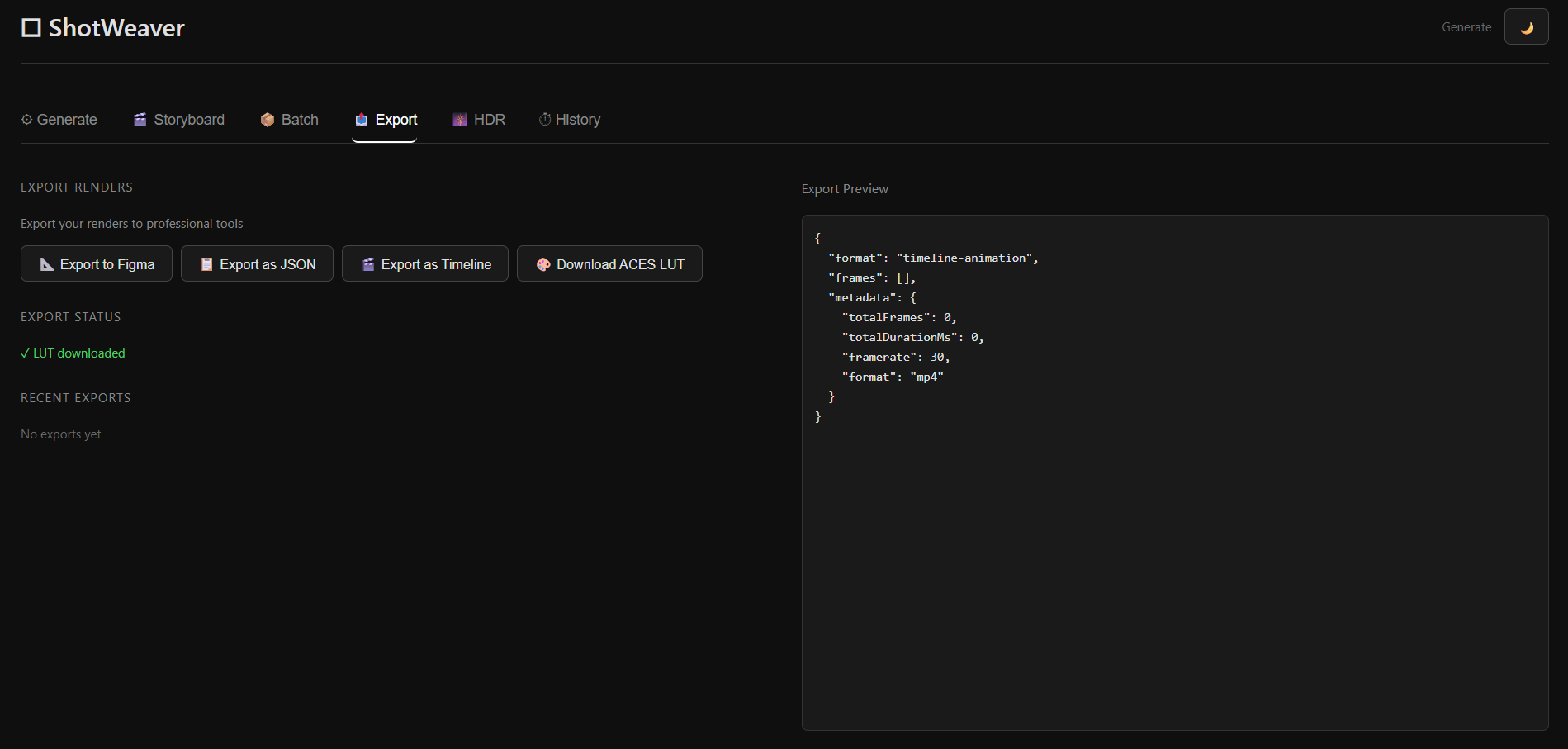
Task: Click the "totalDurationMs": 0 line
Action: pos(913,338)
